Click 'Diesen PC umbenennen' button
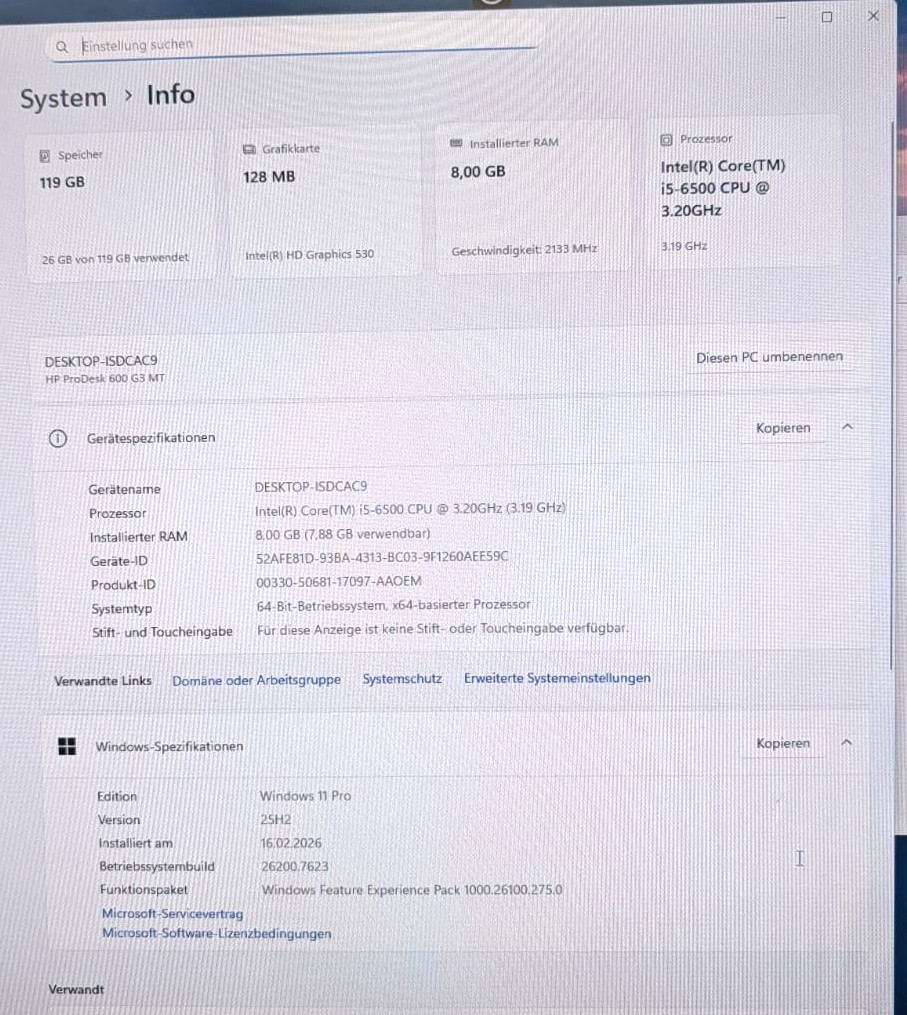The height and width of the screenshot is (1015, 907). pos(770,357)
